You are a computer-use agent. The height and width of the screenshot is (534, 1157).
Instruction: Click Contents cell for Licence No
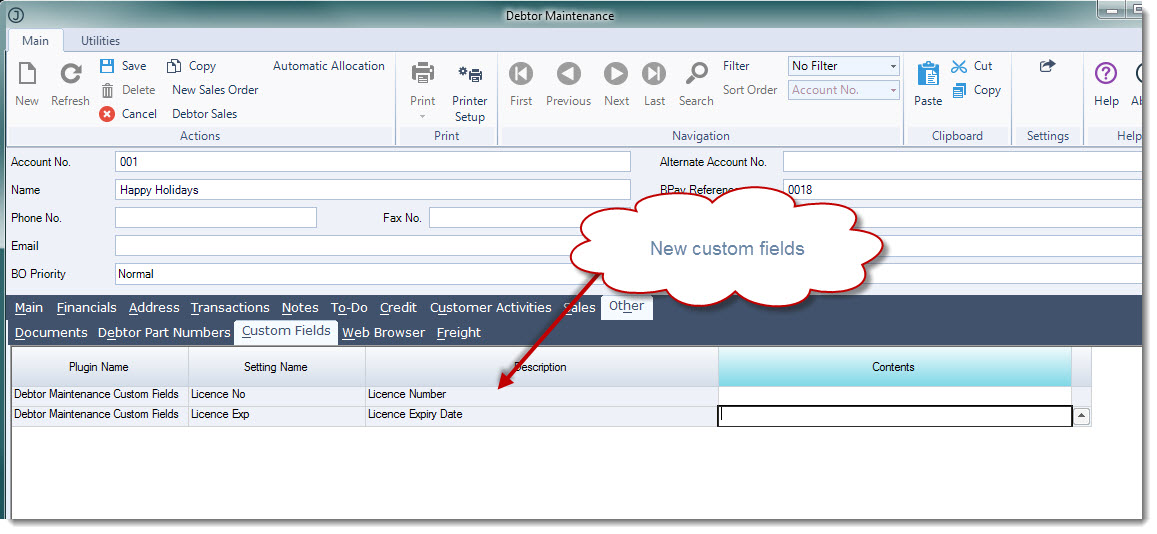(x=894, y=395)
